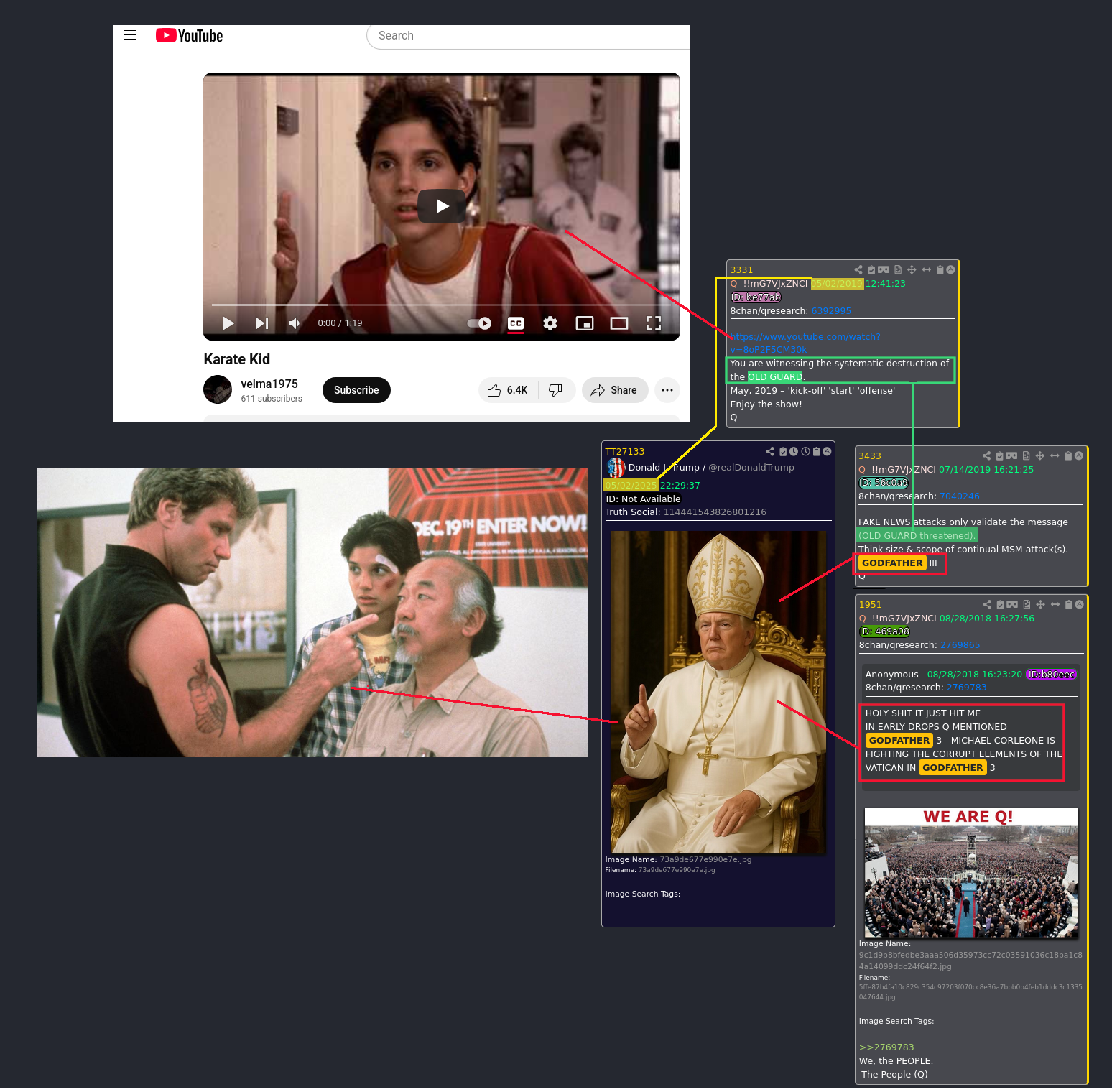Click the ID 56c0a9 badge

pyautogui.click(x=884, y=483)
